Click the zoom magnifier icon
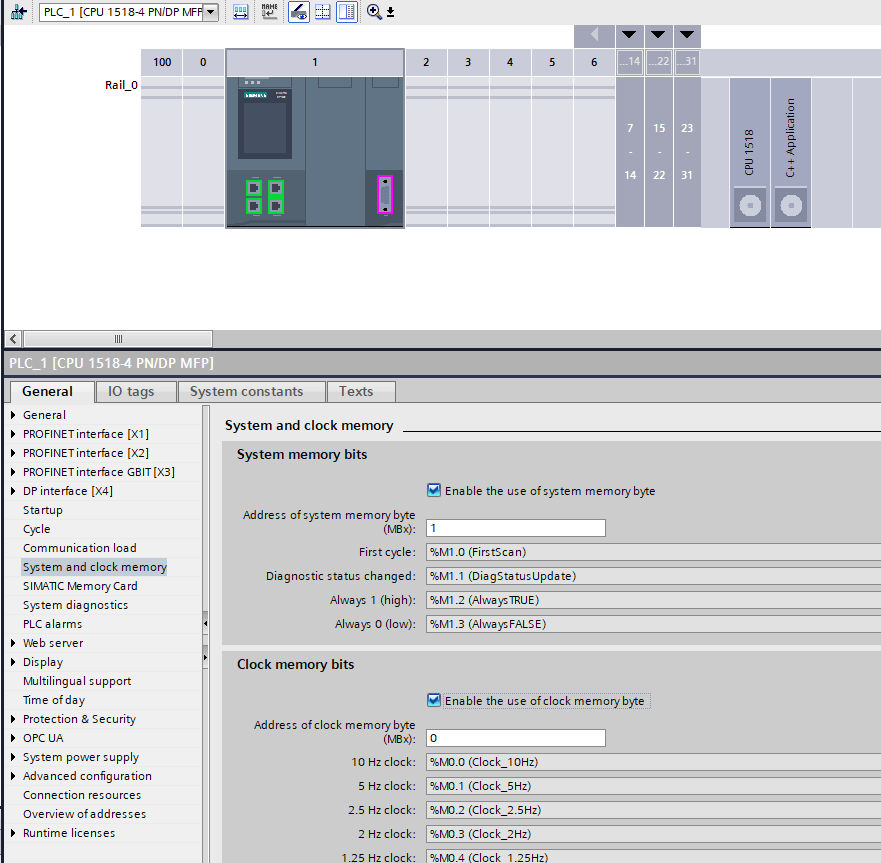The width and height of the screenshot is (881, 863). pos(374,12)
